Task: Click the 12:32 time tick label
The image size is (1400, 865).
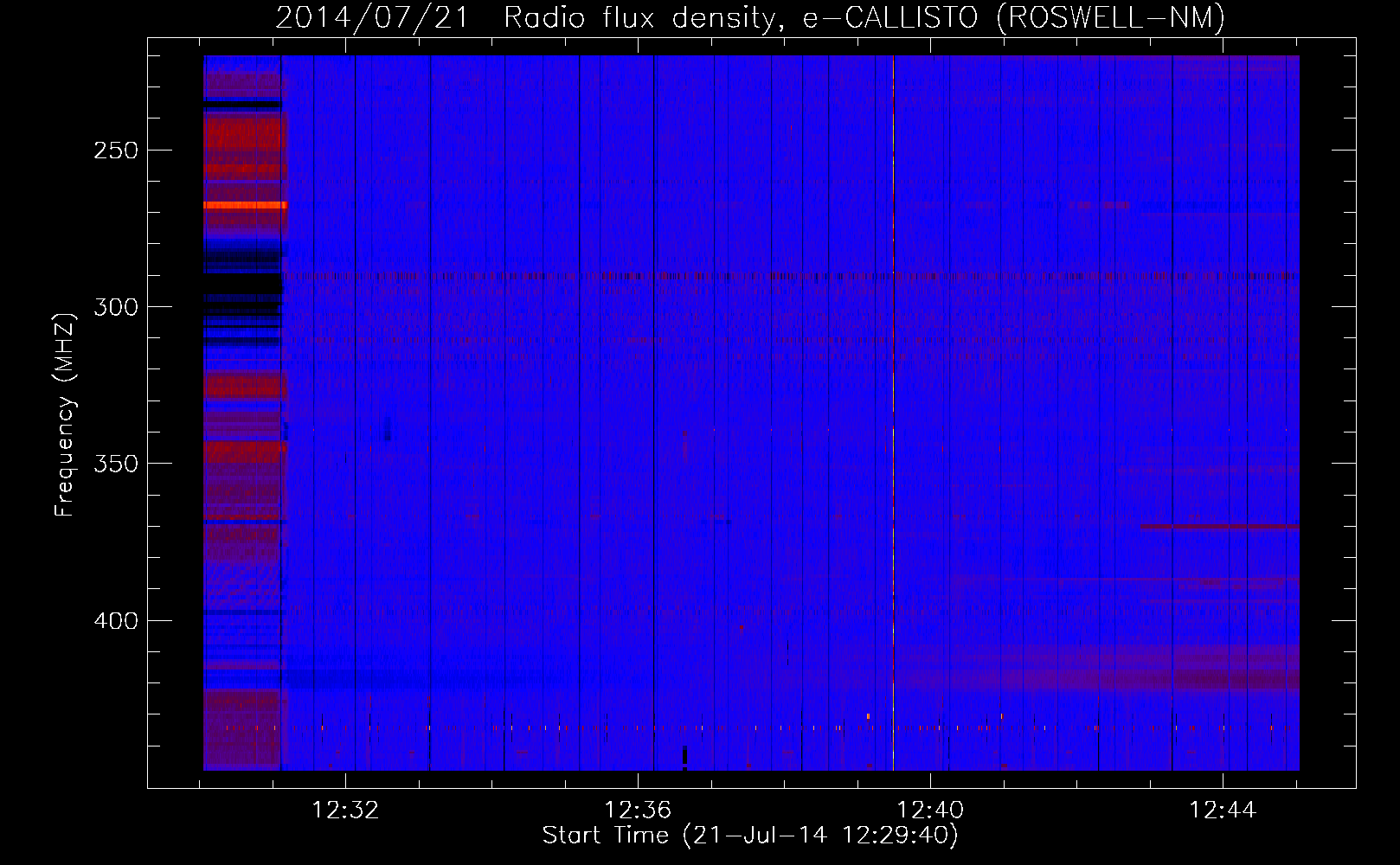Action: pos(345,811)
